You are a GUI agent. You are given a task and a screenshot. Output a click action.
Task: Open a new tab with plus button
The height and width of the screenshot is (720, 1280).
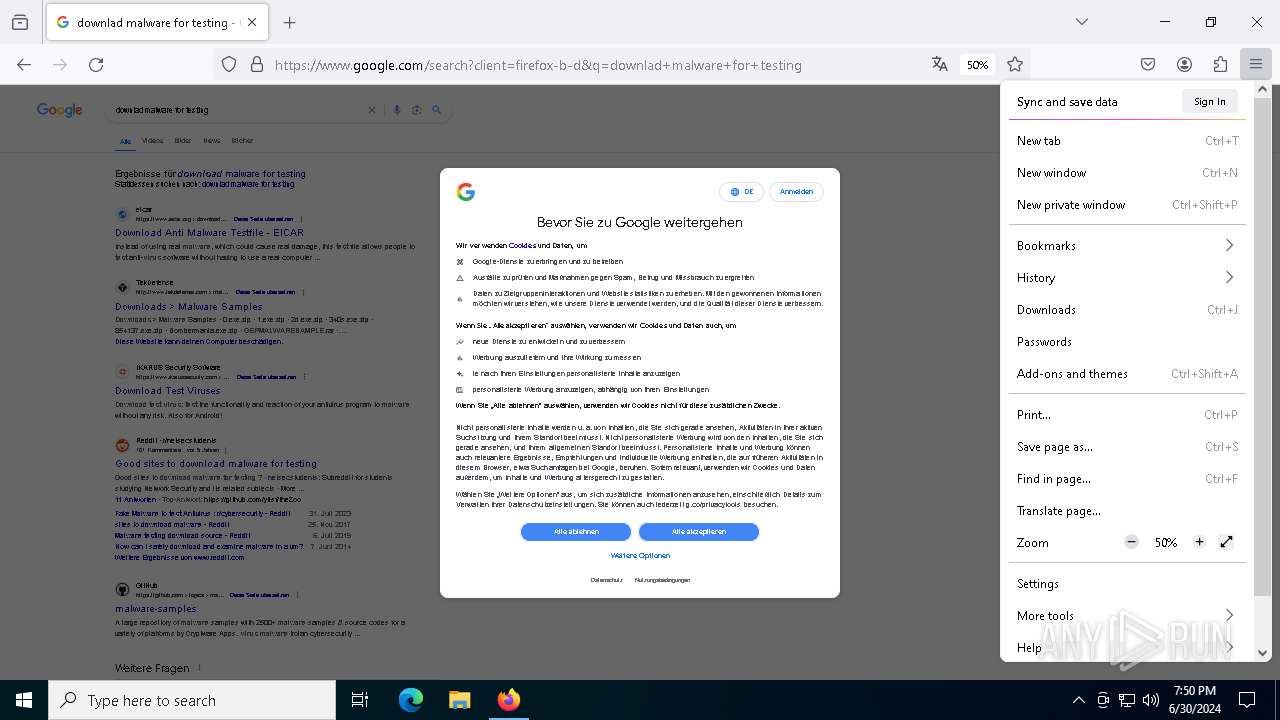290,22
